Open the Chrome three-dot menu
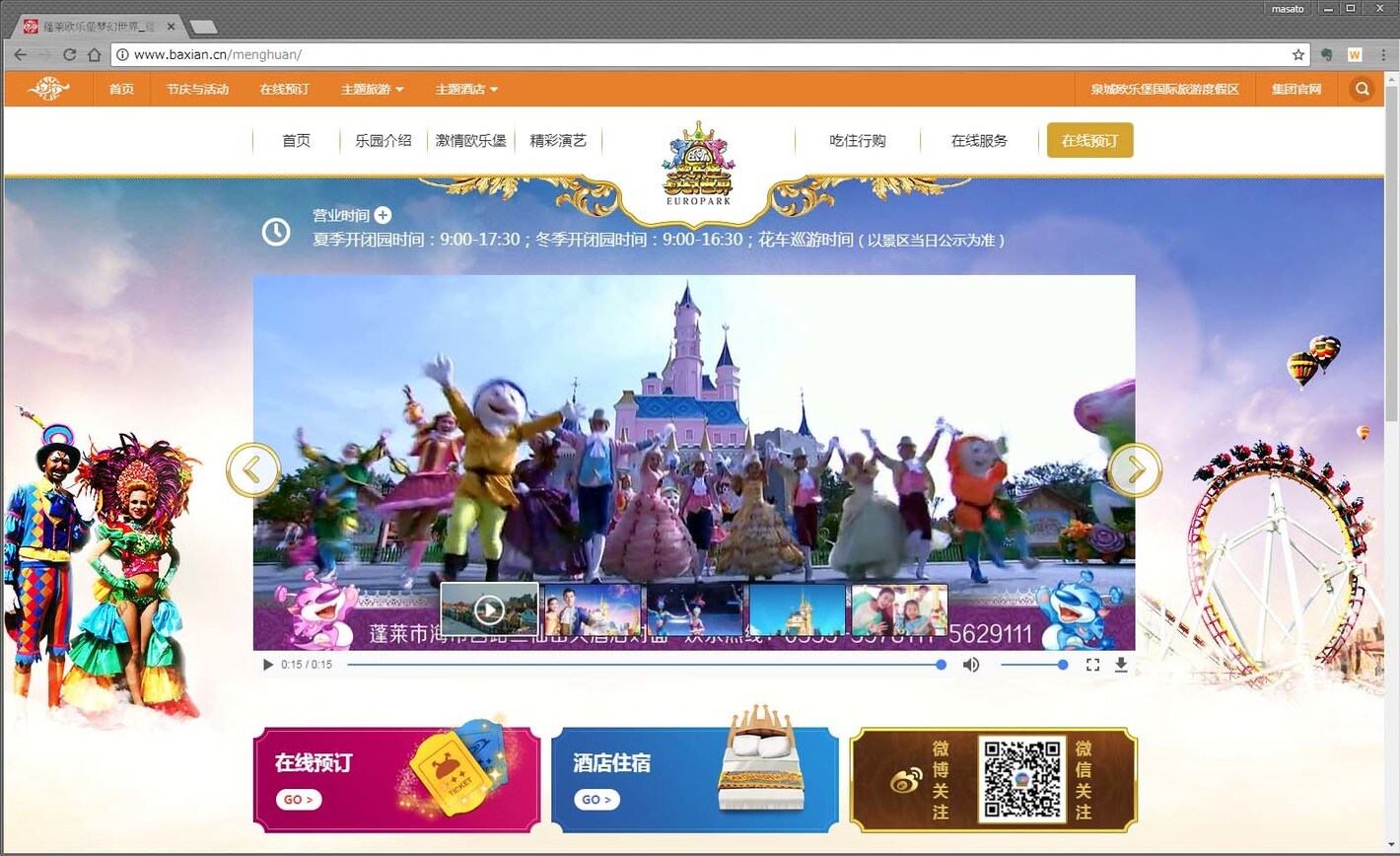Image resolution: width=1400 pixels, height=856 pixels. [1382, 54]
